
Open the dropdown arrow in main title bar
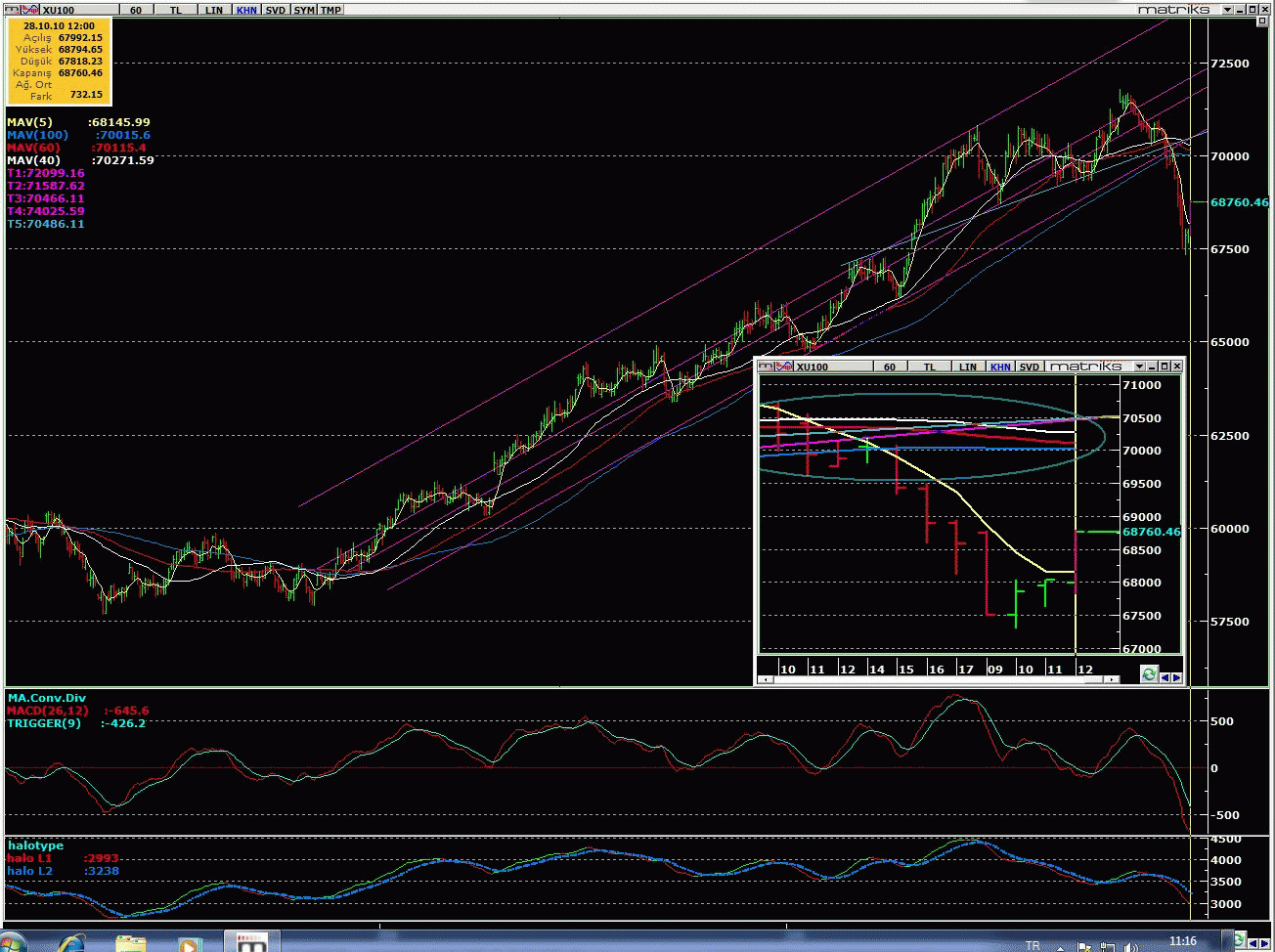[1225, 10]
